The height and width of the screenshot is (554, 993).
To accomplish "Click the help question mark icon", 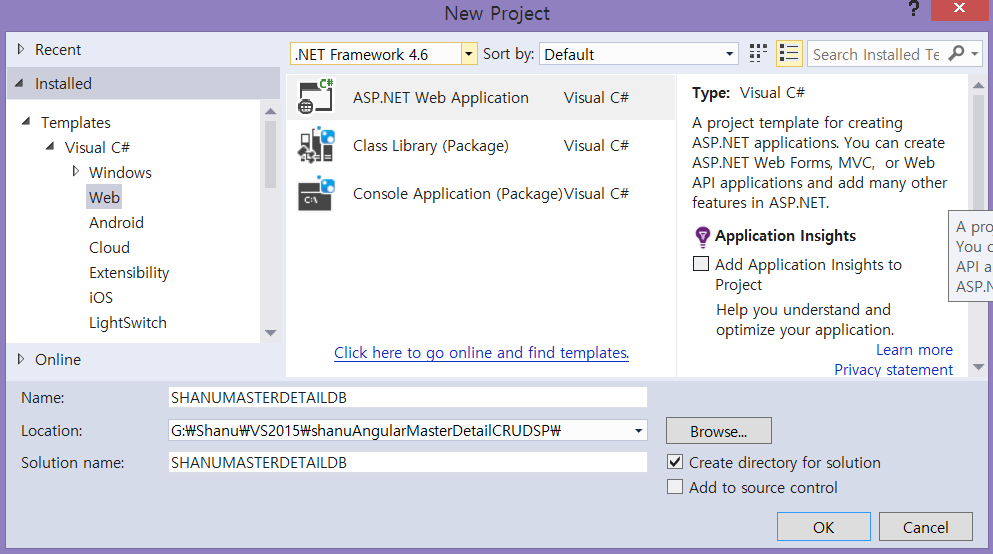I will (914, 10).
